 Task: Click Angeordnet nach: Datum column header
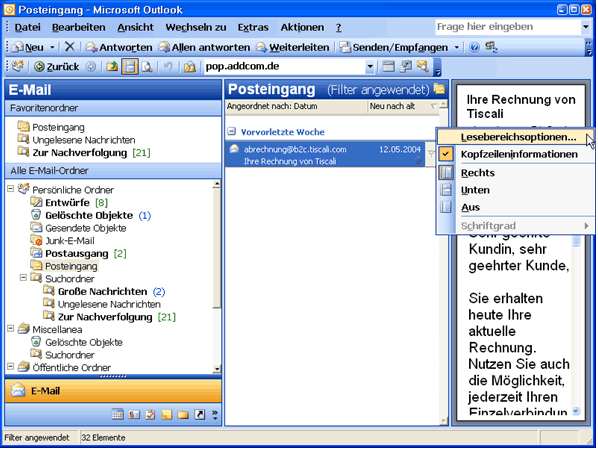pyautogui.click(x=297, y=106)
